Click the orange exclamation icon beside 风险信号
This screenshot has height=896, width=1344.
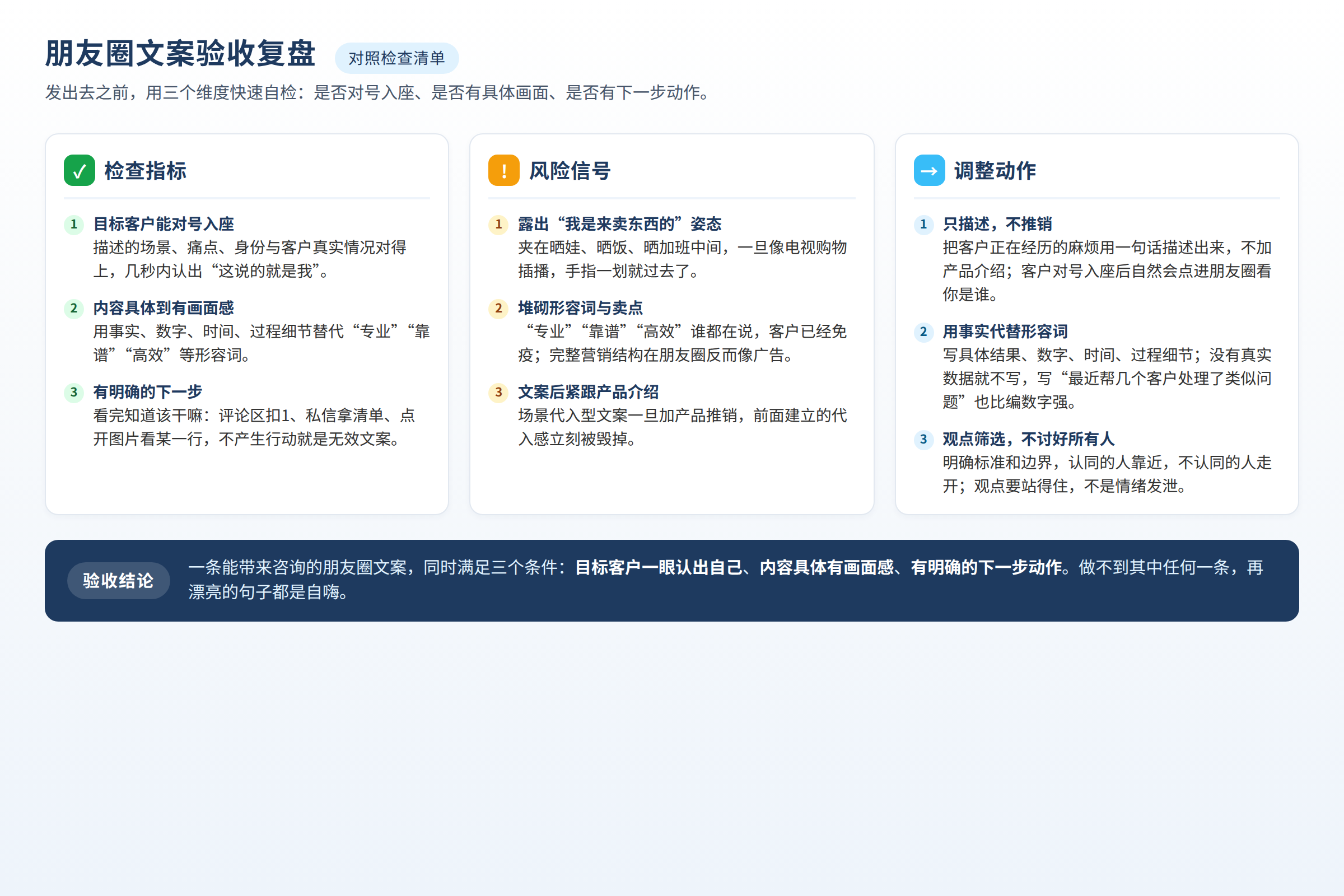504,170
